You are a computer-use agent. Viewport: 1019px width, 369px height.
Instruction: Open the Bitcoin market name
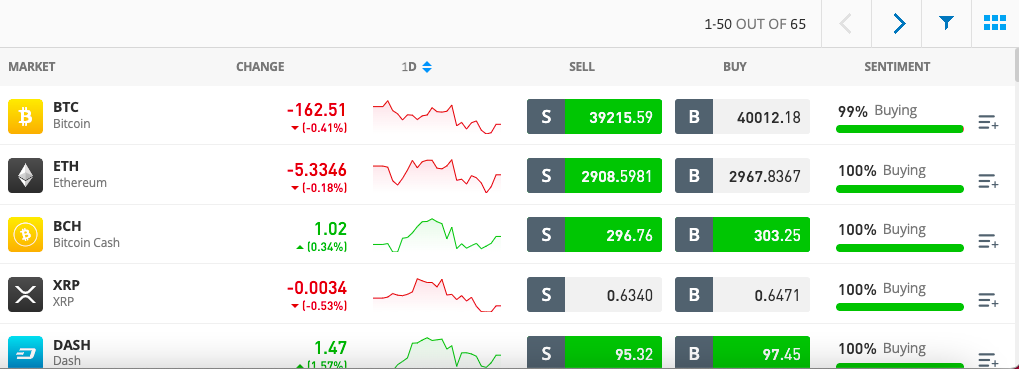[71, 123]
